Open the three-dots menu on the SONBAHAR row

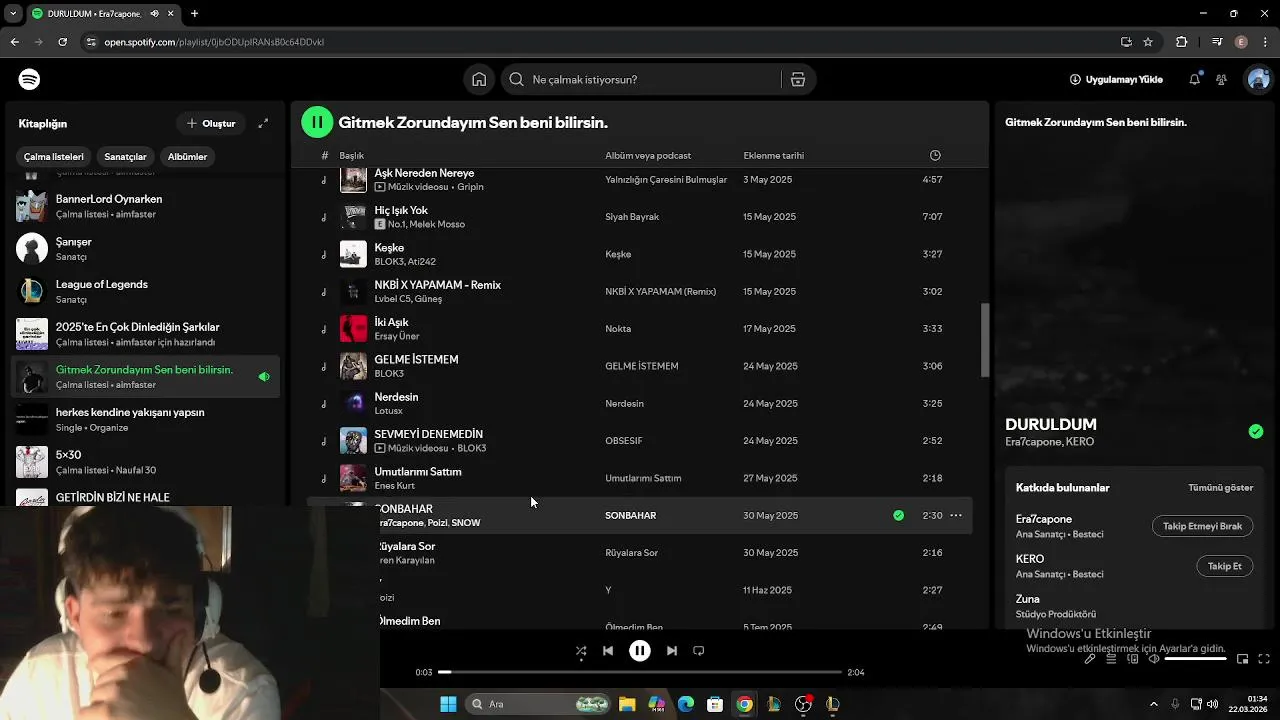956,515
